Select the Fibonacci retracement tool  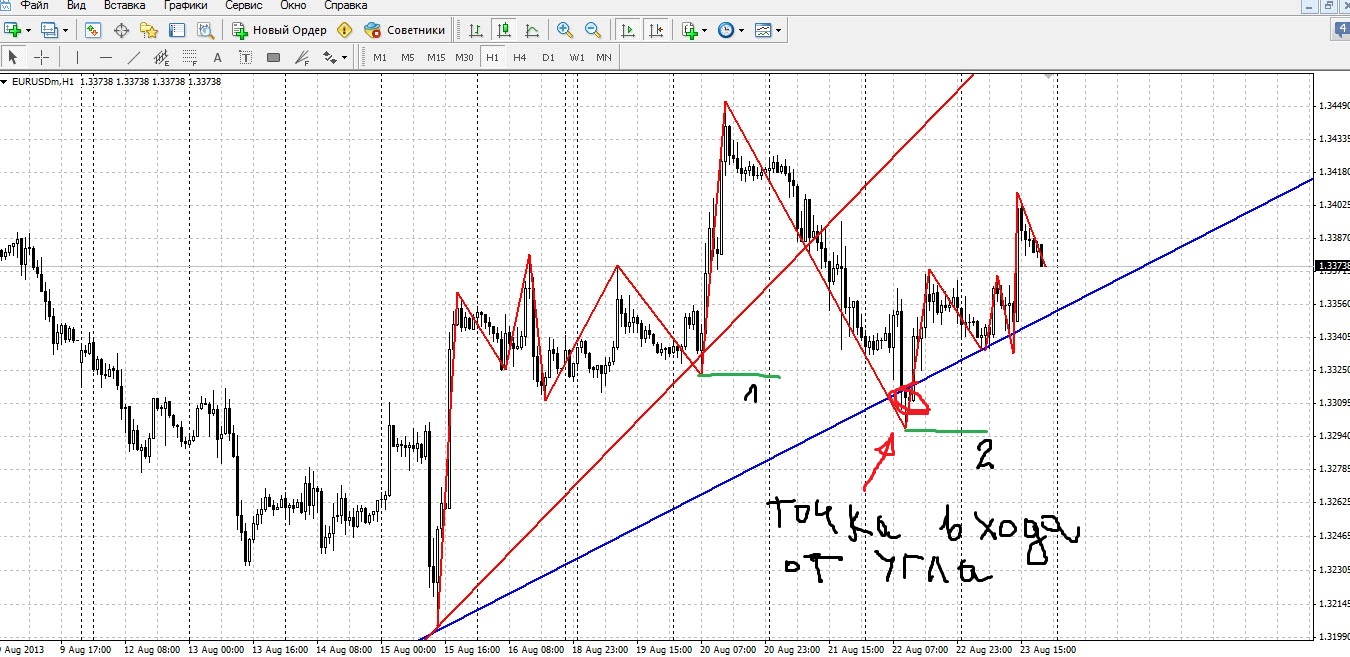pos(189,57)
